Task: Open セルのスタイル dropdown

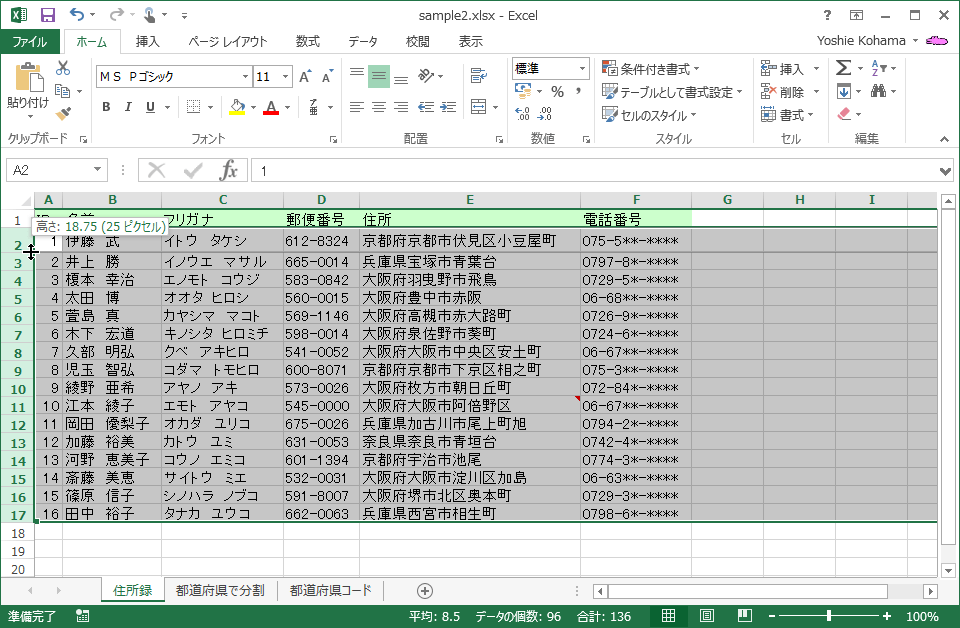Action: tap(649, 114)
